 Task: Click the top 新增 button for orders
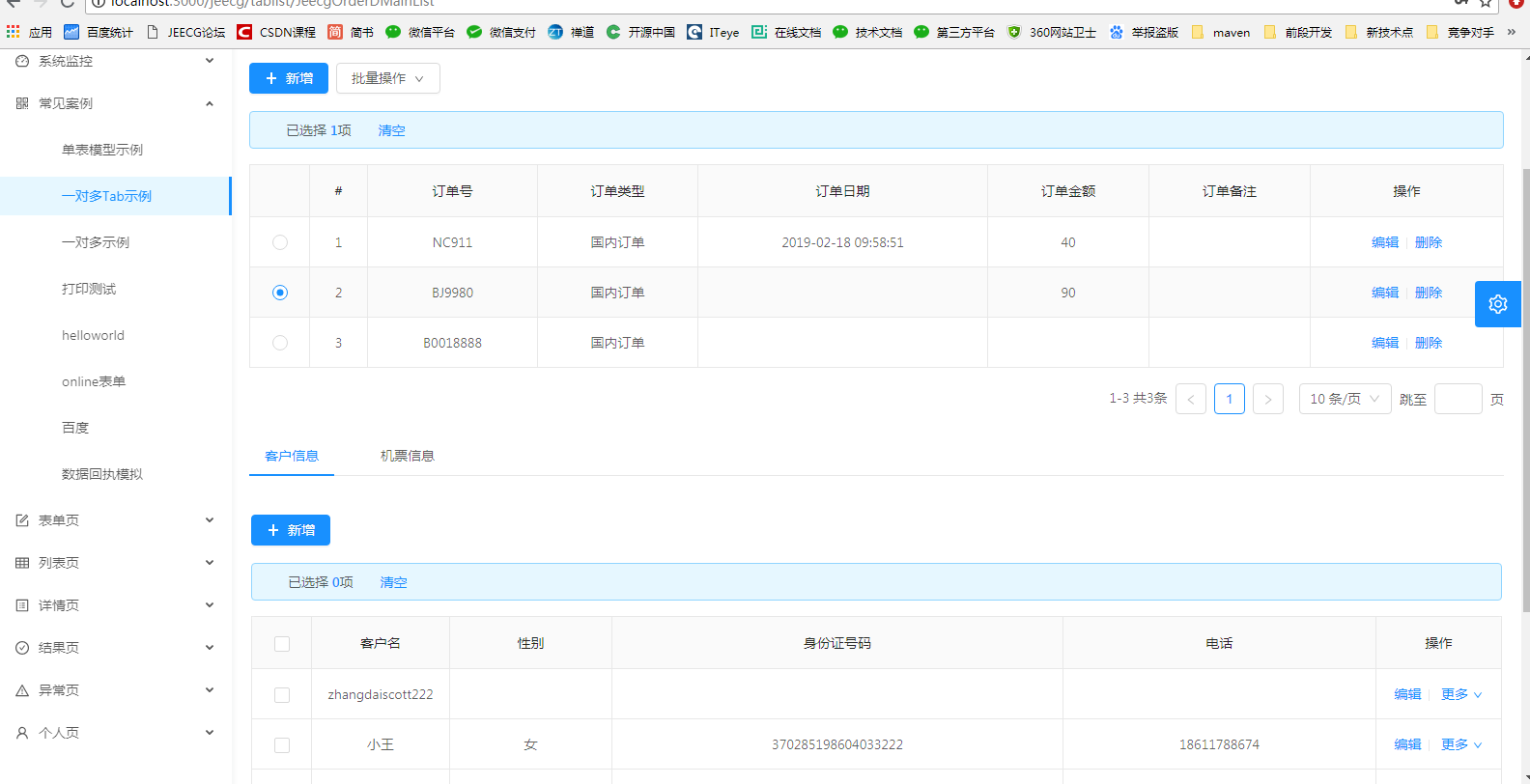click(x=289, y=78)
